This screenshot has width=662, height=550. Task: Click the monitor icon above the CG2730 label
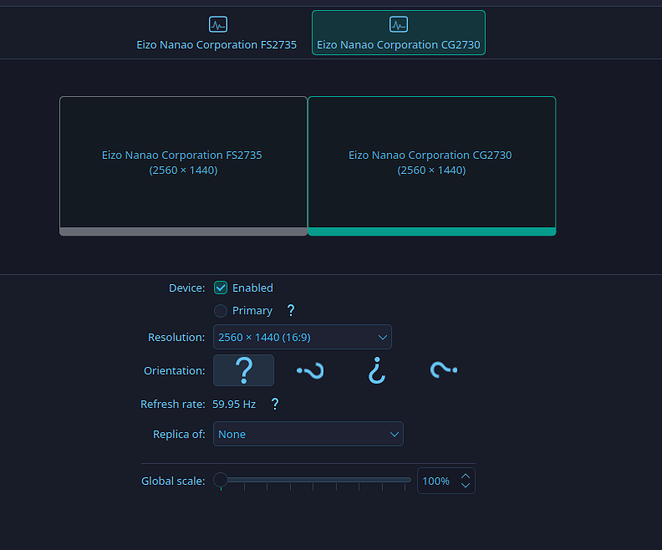(398, 25)
